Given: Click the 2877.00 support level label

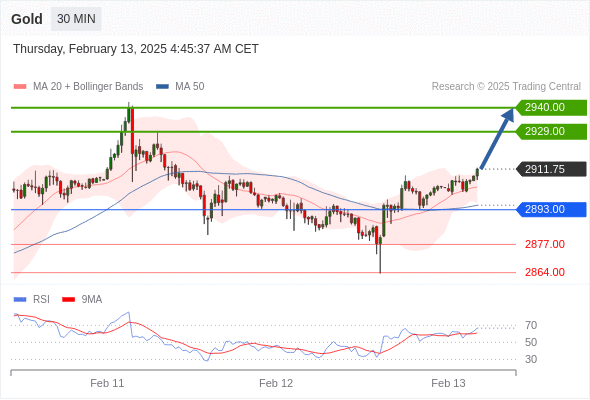Looking at the screenshot, I should click(x=545, y=245).
